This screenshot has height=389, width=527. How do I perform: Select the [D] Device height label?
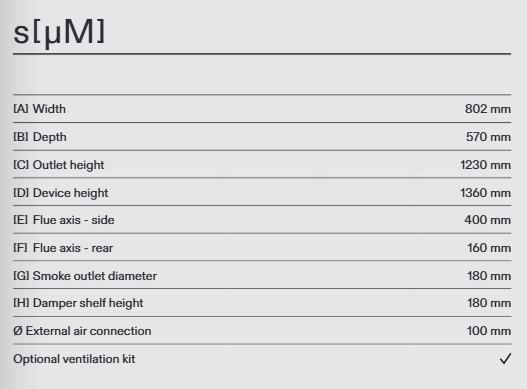point(60,193)
